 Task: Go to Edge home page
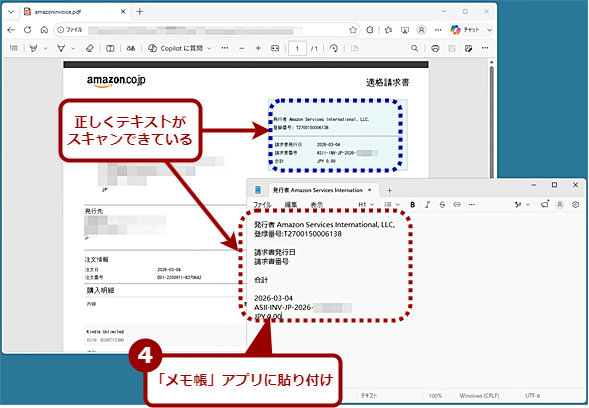(44, 30)
